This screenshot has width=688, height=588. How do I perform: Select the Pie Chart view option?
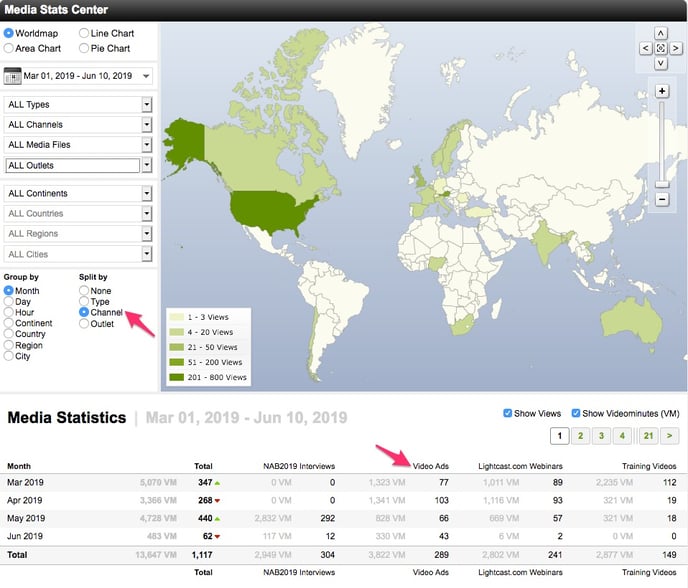pos(84,48)
